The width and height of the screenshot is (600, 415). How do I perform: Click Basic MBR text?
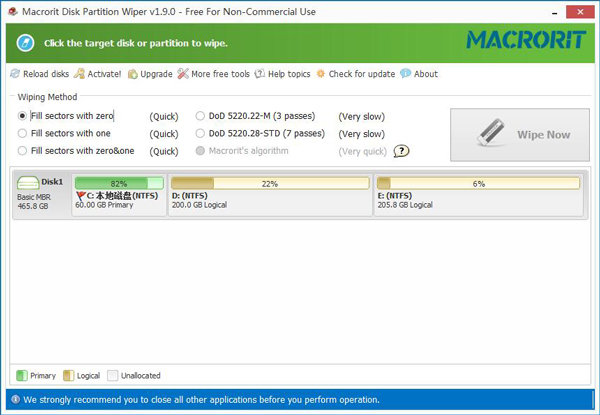point(34,197)
